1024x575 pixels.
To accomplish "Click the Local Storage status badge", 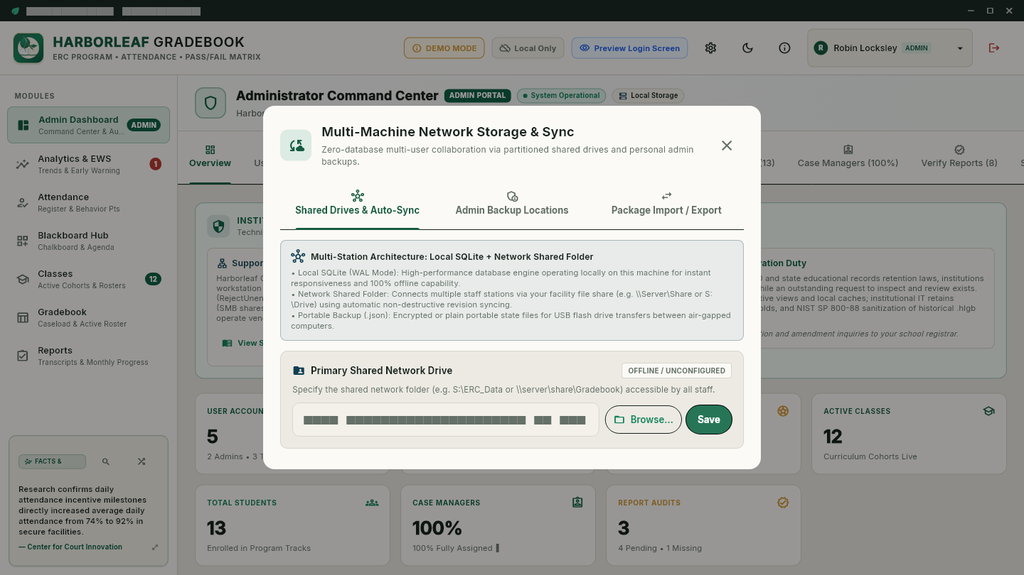I will click(648, 95).
